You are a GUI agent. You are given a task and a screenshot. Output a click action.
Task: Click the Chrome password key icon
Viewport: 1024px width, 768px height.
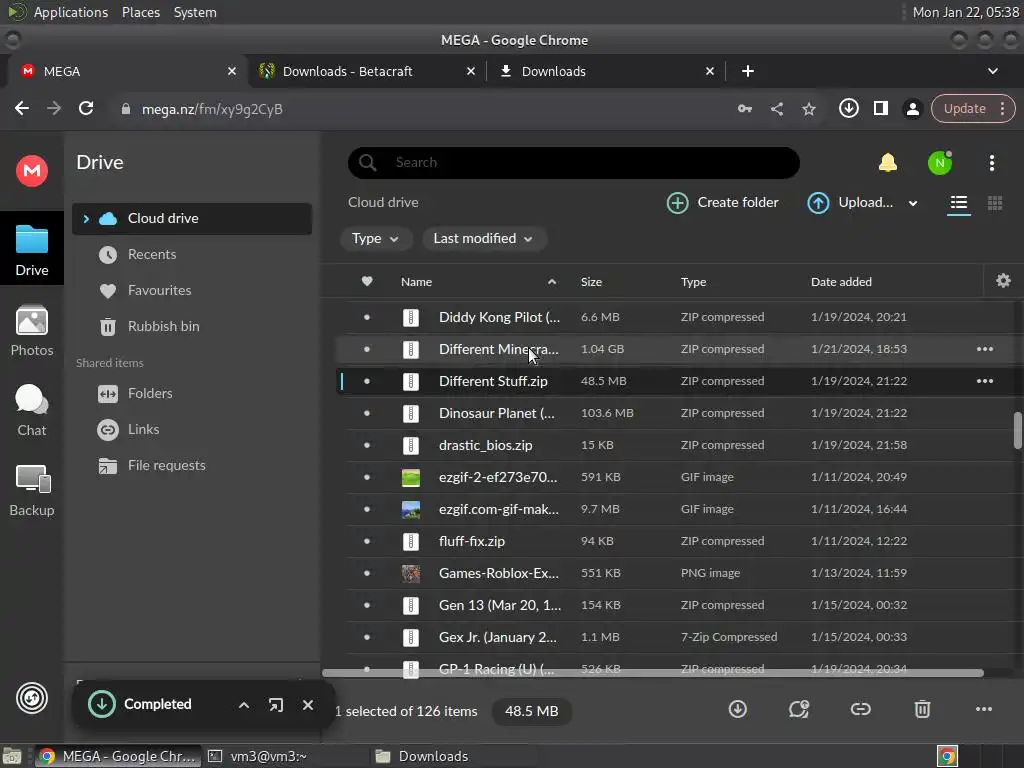[744, 109]
